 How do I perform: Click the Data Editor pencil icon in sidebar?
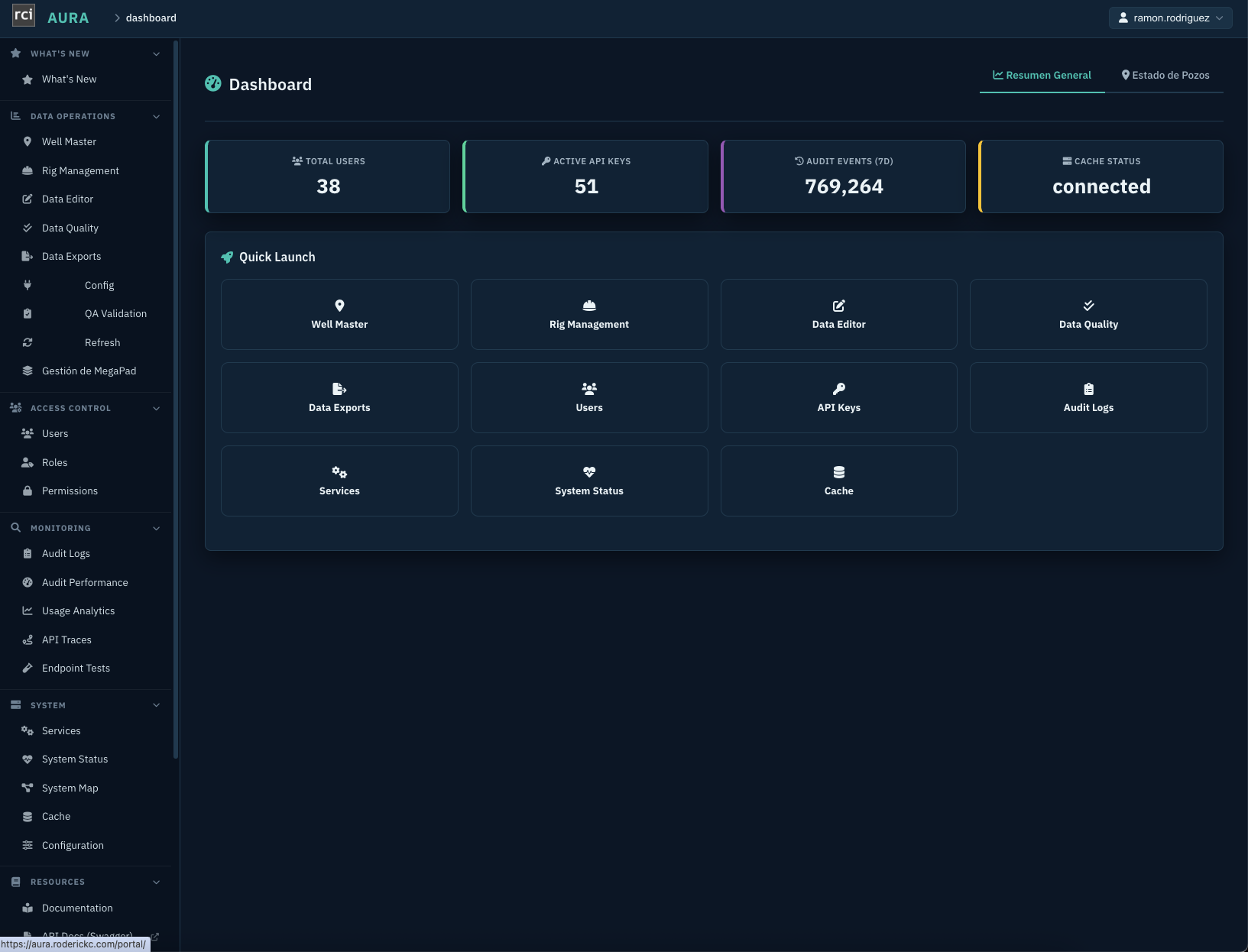(28, 199)
